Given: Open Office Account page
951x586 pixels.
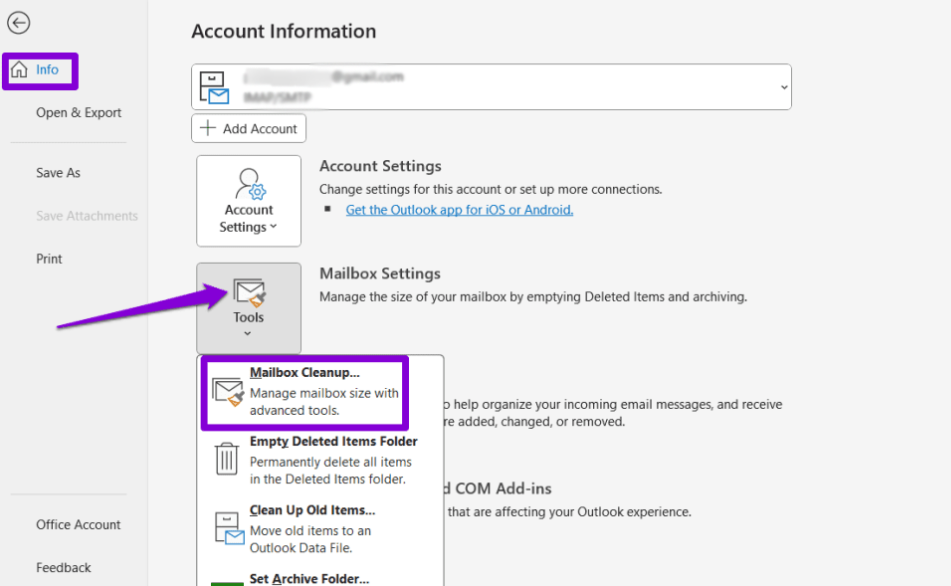Looking at the screenshot, I should (x=78, y=525).
